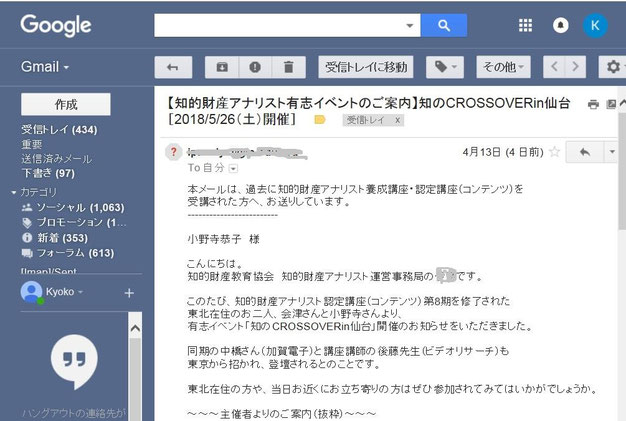The width and height of the screenshot is (626, 421).
Task: Click the email subject line title
Action: pyautogui.click(x=367, y=111)
